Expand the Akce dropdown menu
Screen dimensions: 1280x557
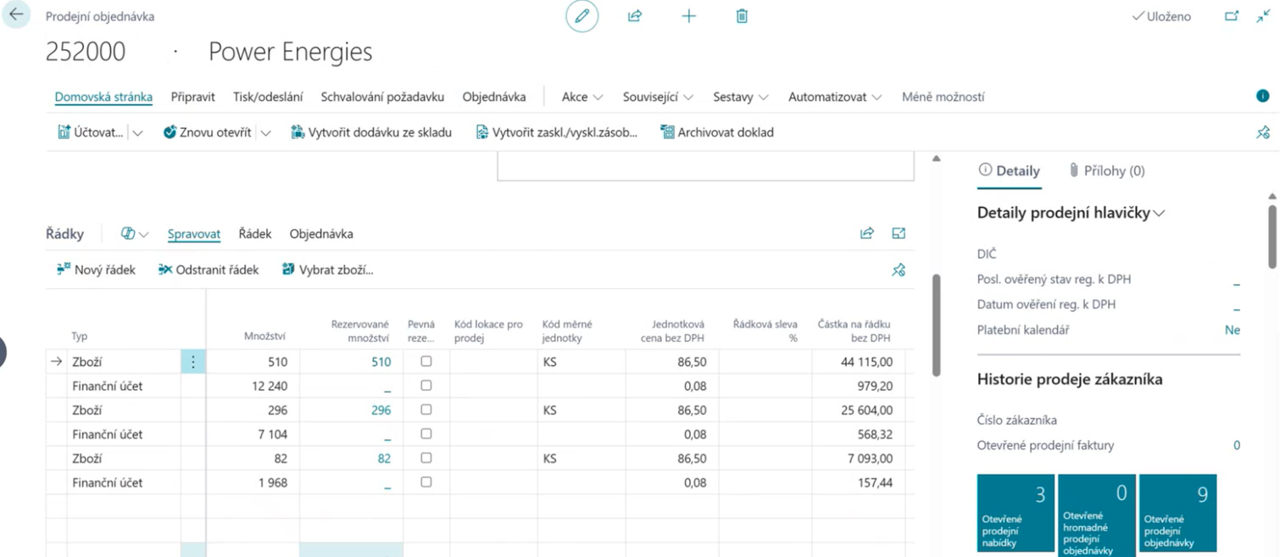(x=582, y=97)
